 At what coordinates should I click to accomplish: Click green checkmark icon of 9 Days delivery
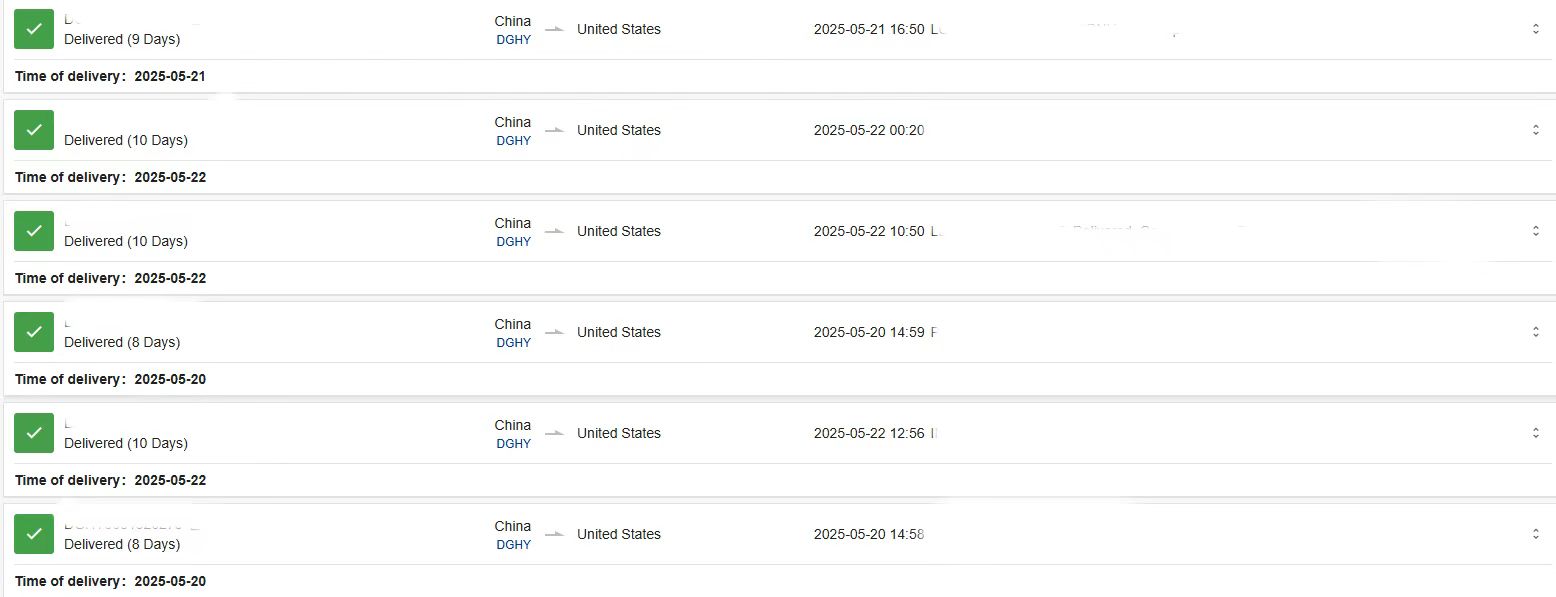coord(34,29)
